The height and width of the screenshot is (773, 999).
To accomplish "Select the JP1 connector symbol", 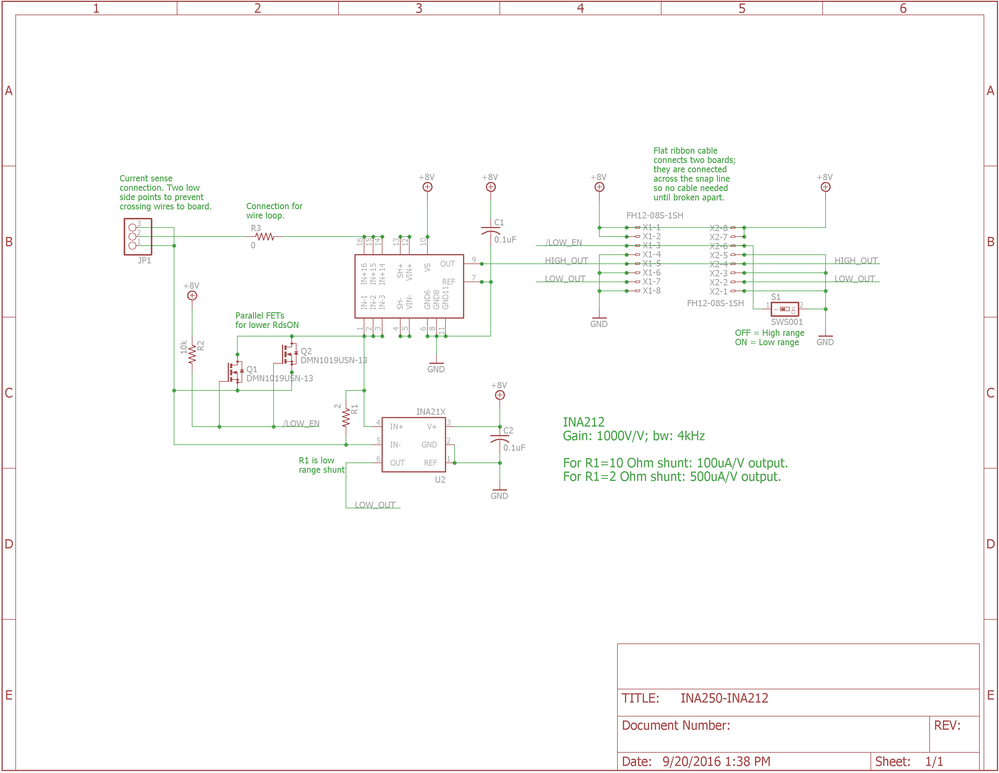I will click(138, 236).
